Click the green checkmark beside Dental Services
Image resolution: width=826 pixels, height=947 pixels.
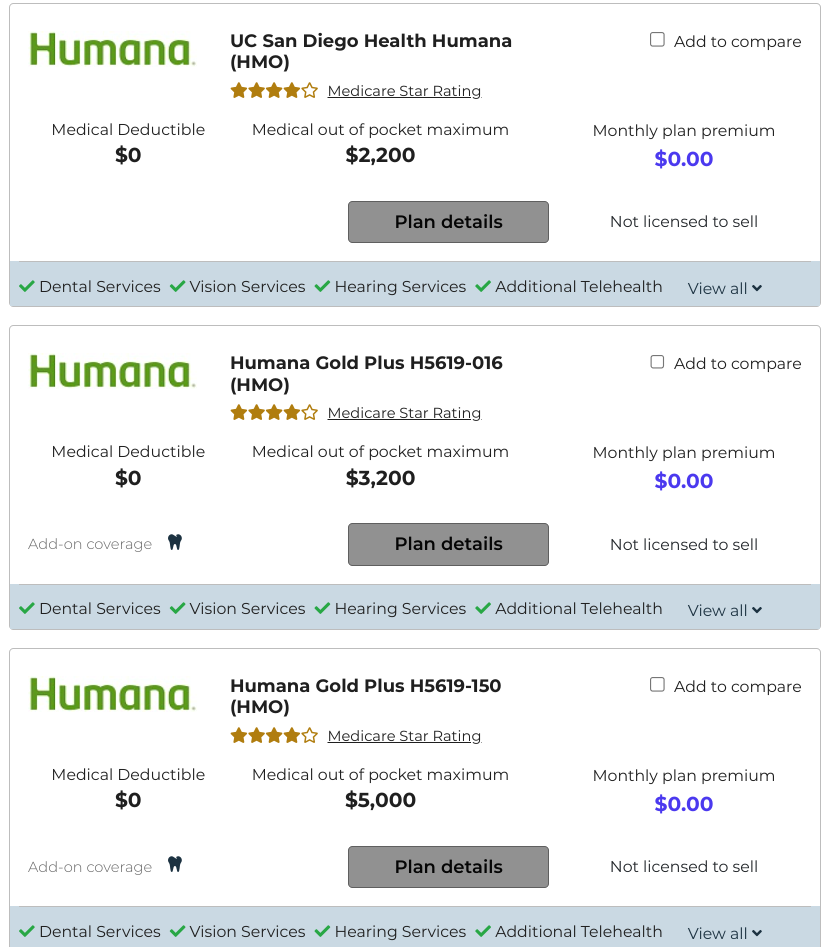pos(27,286)
